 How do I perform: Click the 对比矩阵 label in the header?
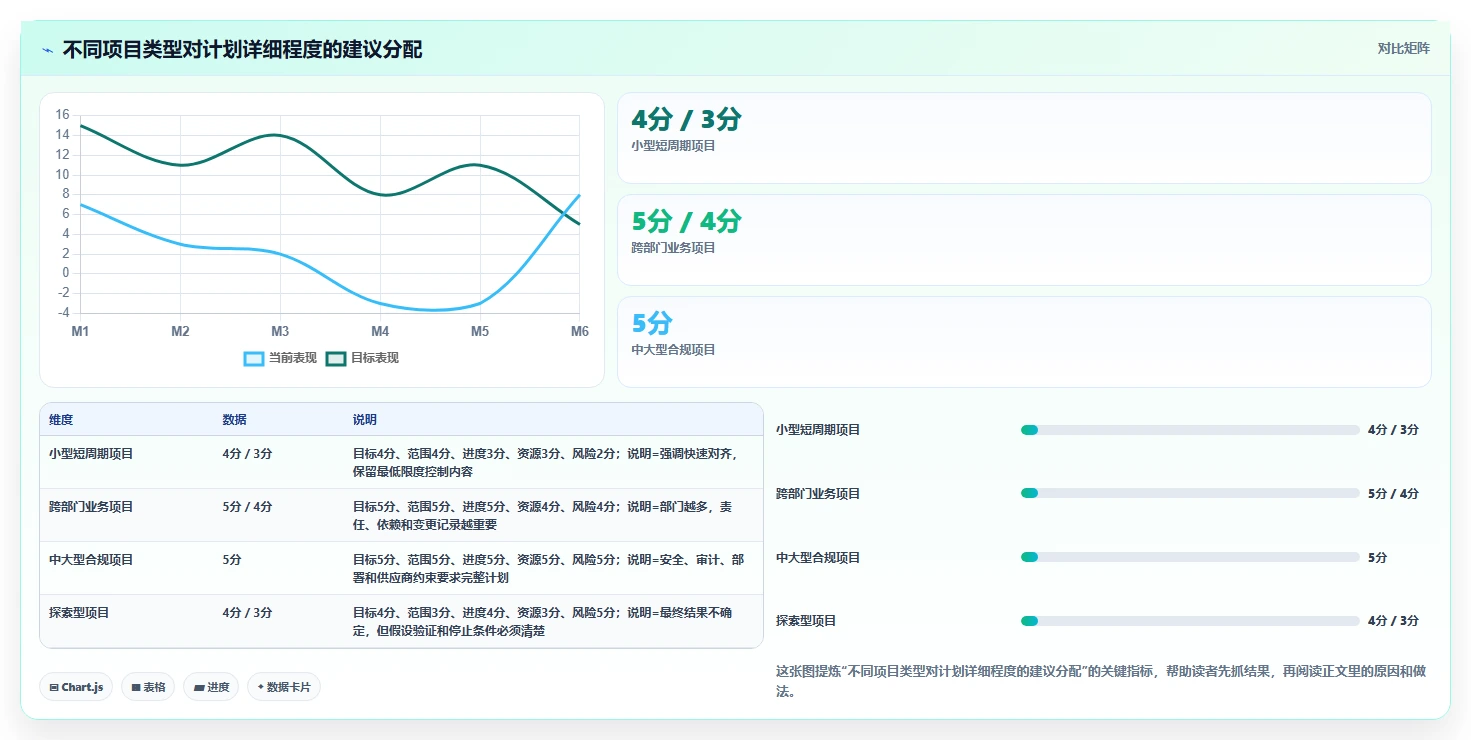point(1404,48)
